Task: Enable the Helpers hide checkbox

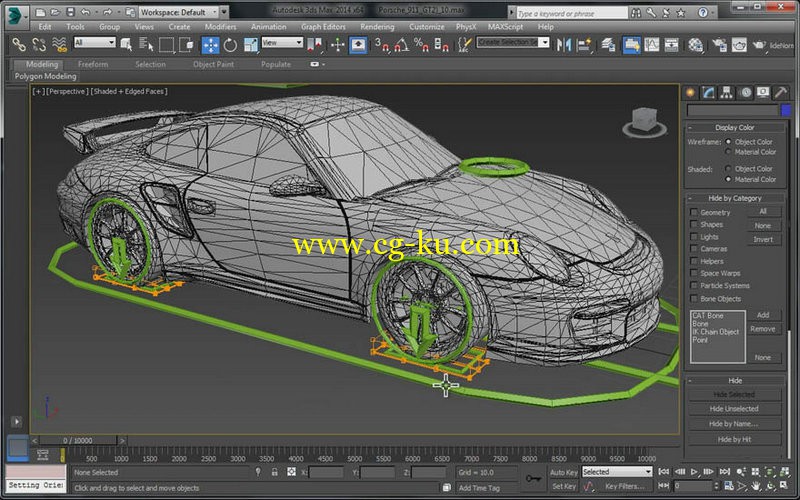Action: coord(694,261)
